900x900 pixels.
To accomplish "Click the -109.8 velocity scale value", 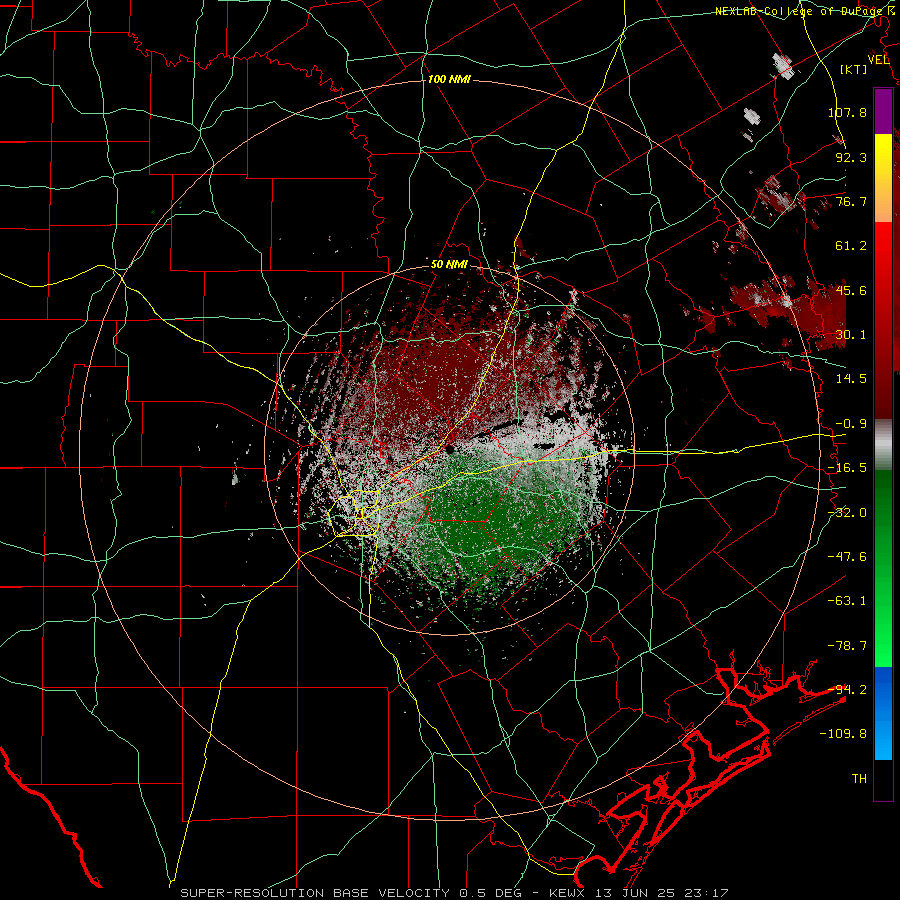I will click(843, 734).
